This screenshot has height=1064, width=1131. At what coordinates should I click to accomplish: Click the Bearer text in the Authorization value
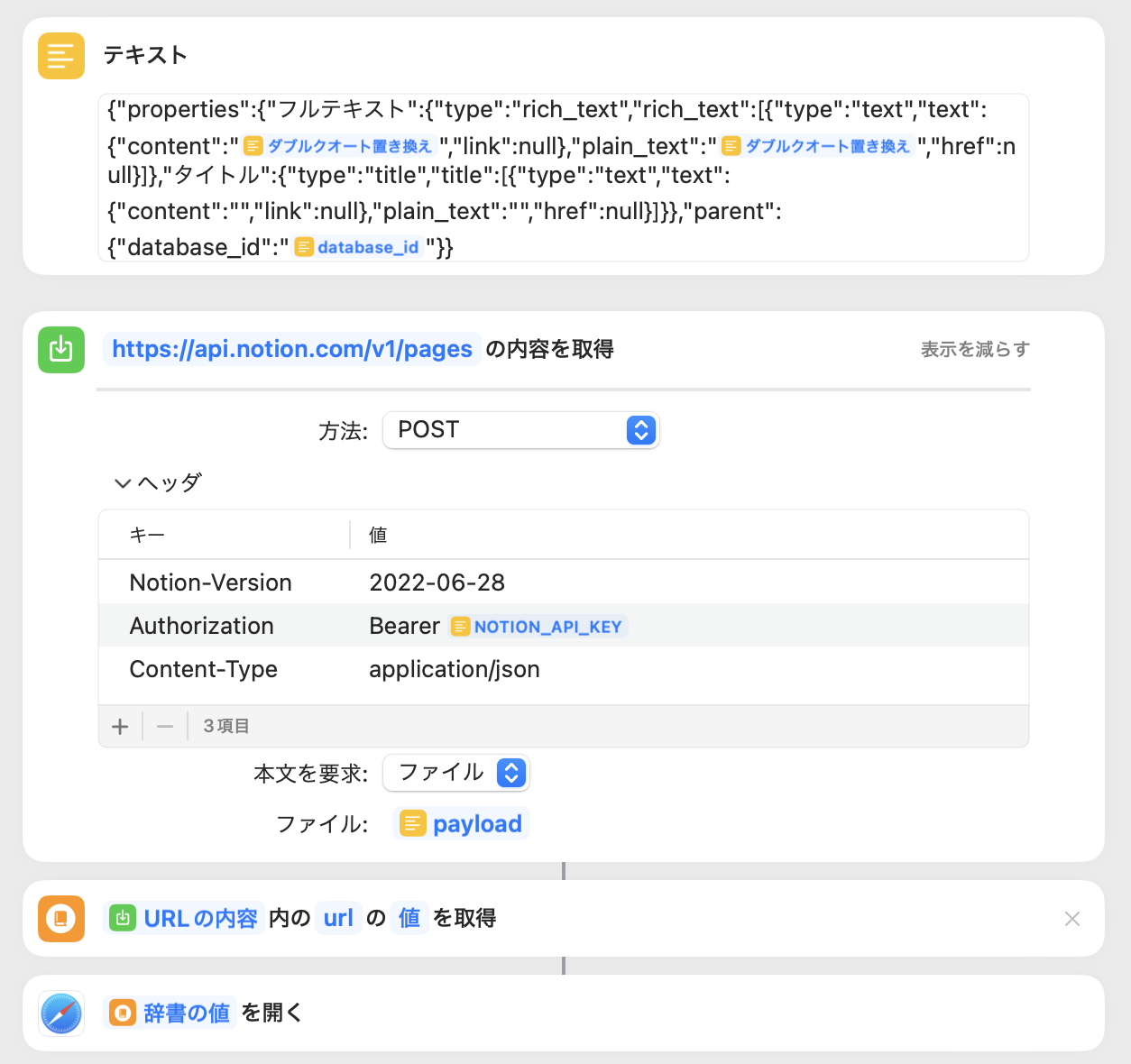tap(405, 626)
